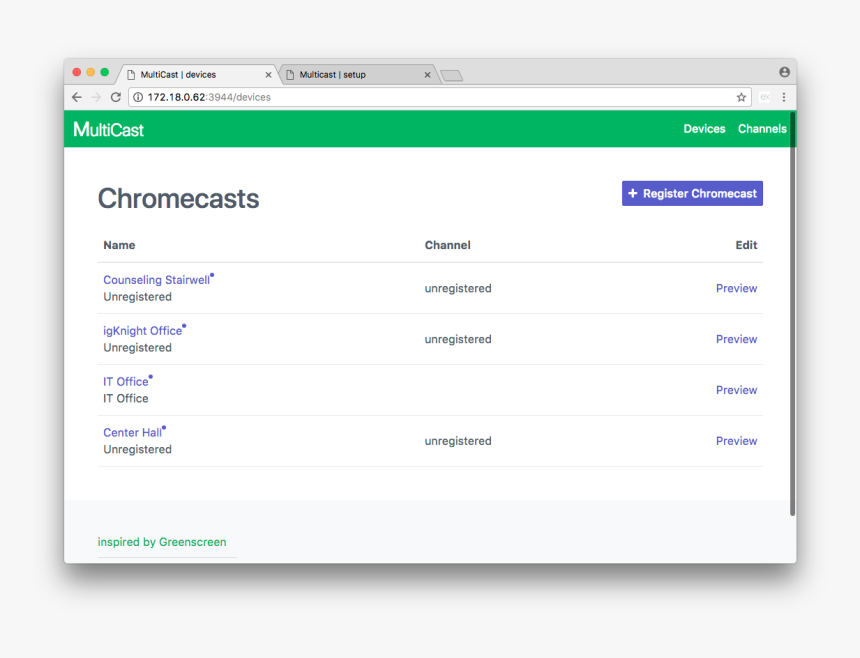Close the Multicast setup tab
The height and width of the screenshot is (658, 860).
(427, 75)
